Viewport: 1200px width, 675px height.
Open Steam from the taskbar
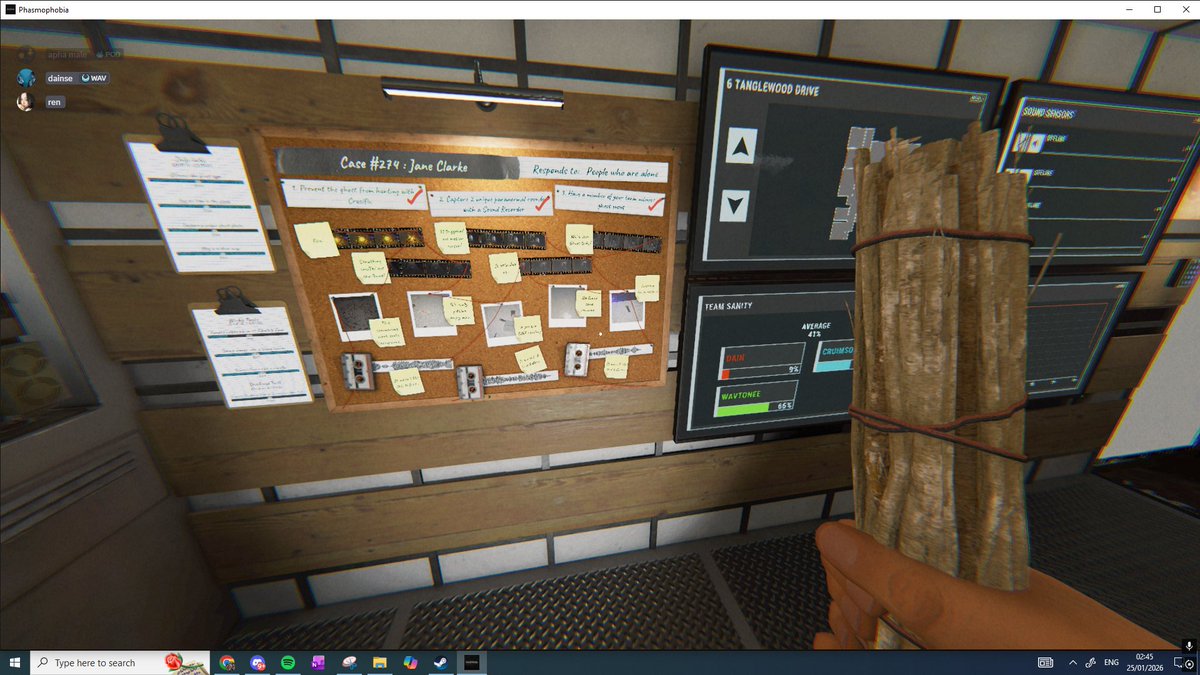[x=439, y=662]
